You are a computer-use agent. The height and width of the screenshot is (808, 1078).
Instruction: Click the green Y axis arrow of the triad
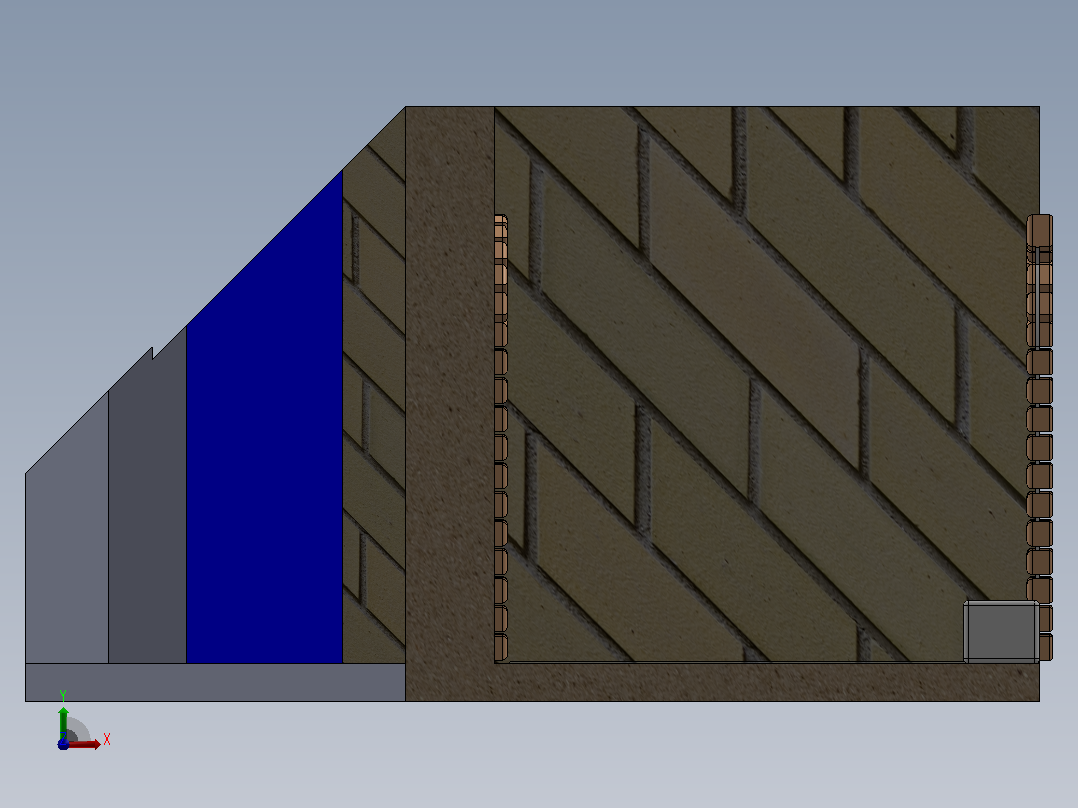pos(63,723)
